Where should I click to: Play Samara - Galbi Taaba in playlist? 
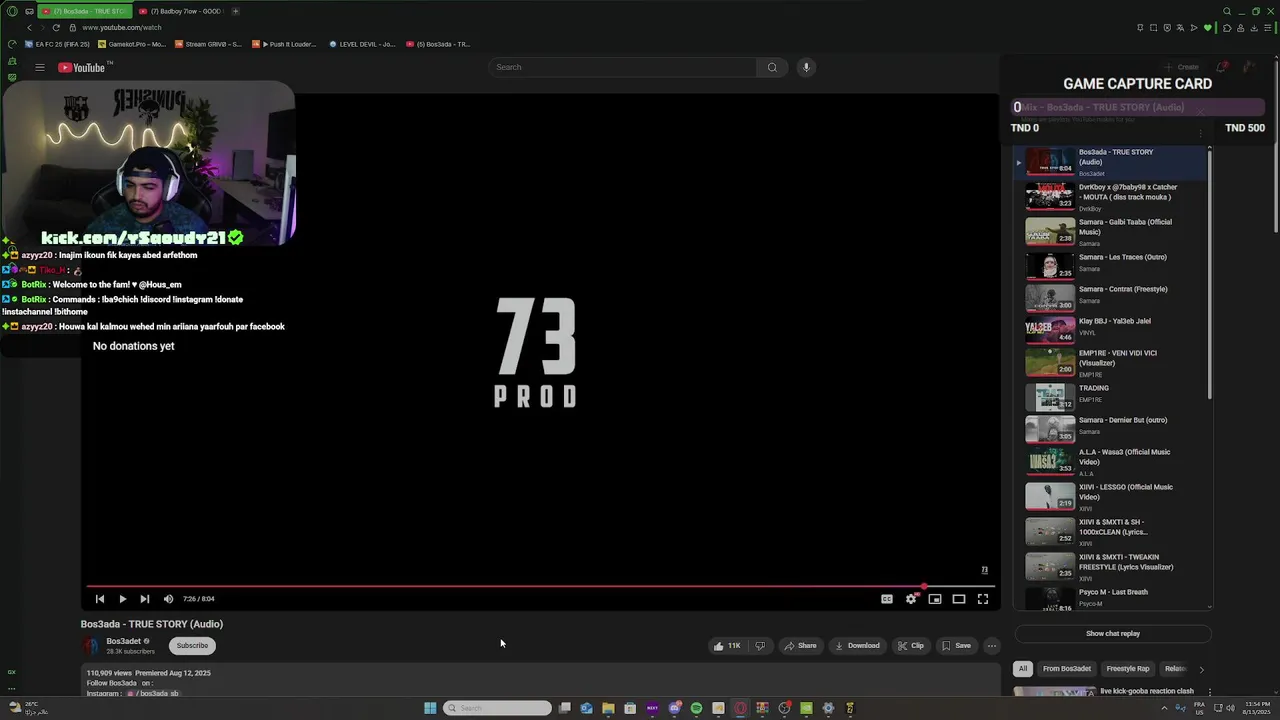tap(1112, 231)
